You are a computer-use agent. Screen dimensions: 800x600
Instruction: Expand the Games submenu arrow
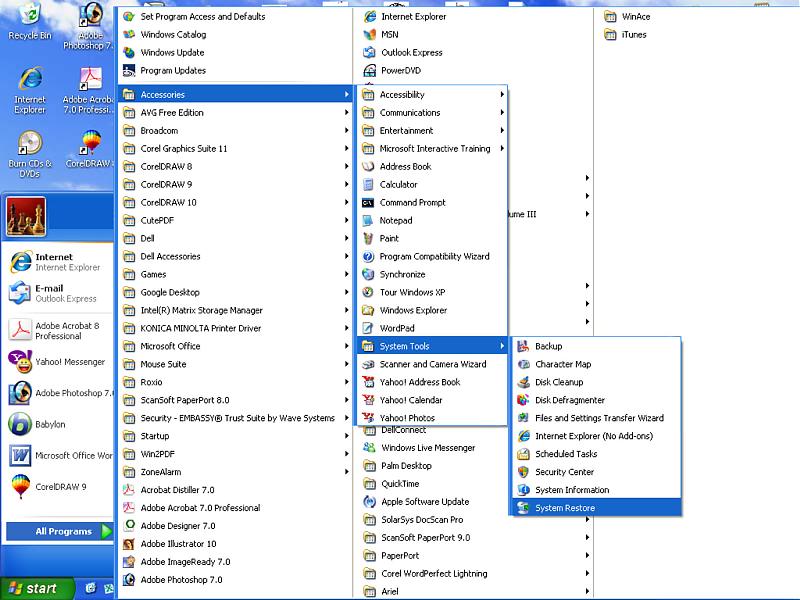pos(346,274)
